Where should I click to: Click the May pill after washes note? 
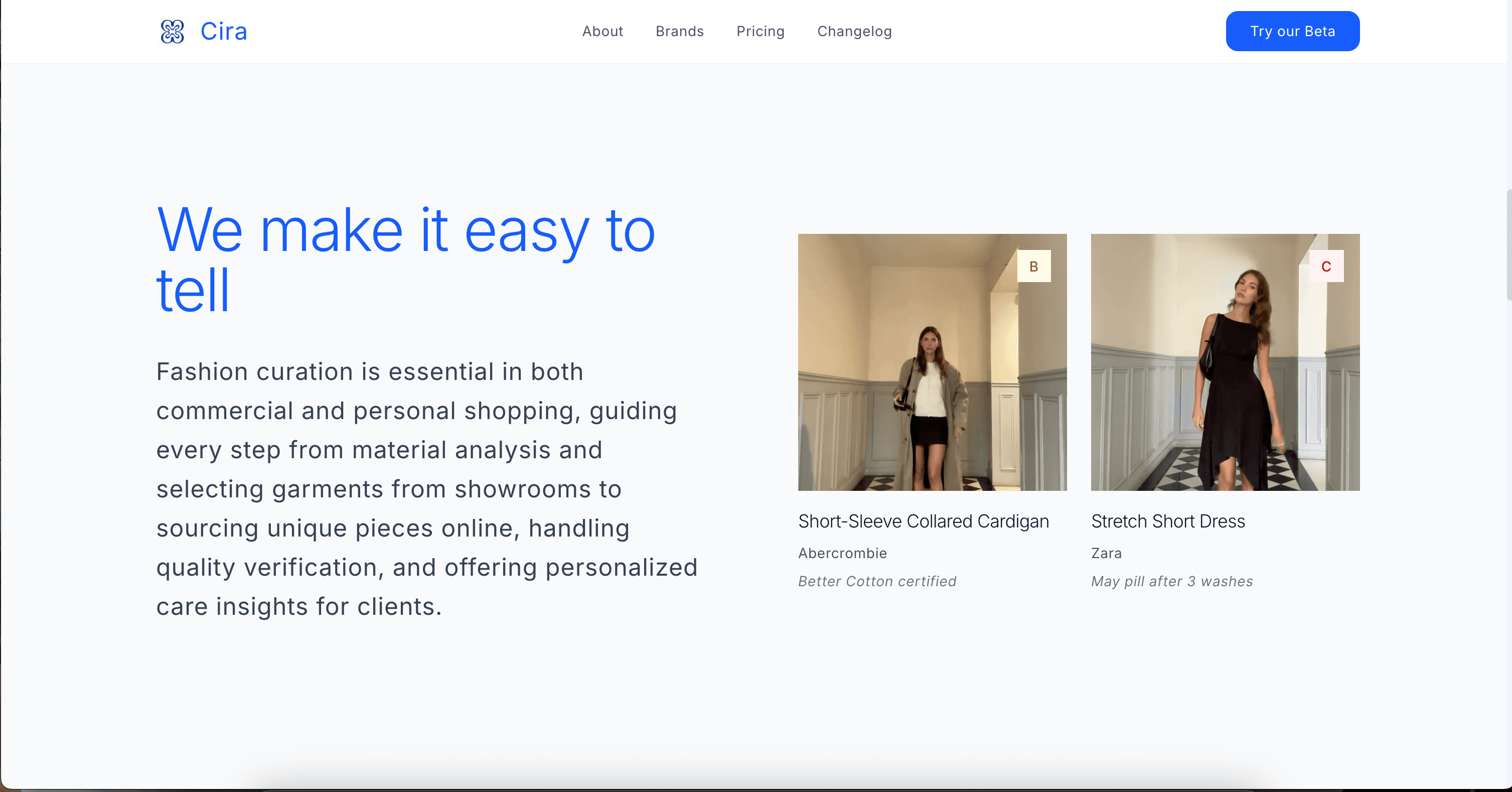pos(1171,581)
